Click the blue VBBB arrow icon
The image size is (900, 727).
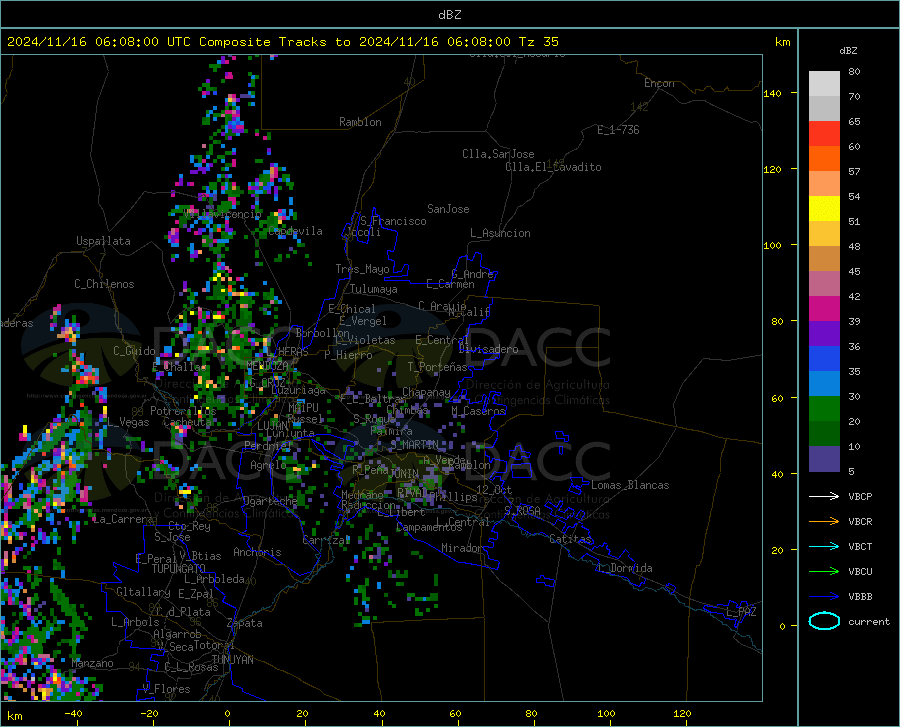(x=824, y=597)
